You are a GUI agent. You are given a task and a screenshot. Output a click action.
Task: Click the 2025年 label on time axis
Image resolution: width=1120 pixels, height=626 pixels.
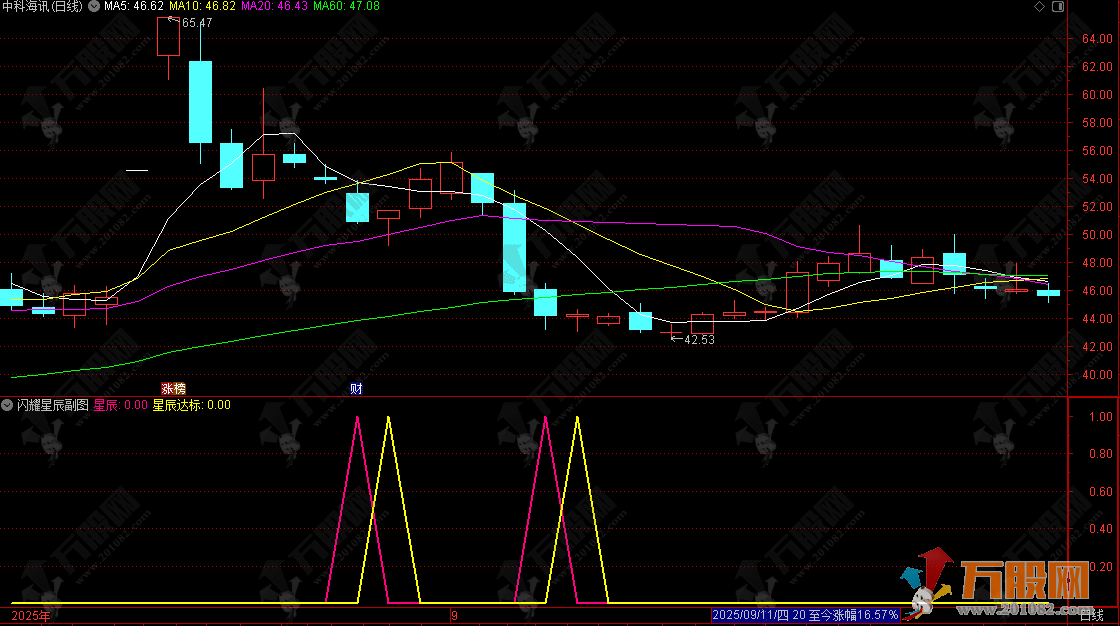(x=31, y=616)
